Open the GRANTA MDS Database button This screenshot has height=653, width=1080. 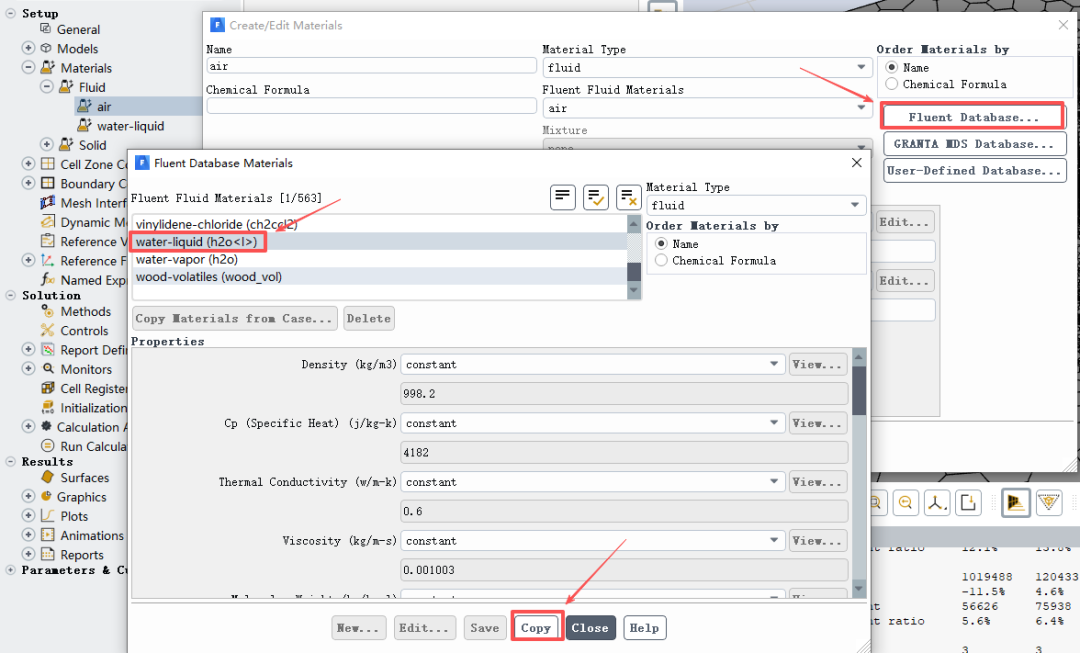tap(975, 144)
